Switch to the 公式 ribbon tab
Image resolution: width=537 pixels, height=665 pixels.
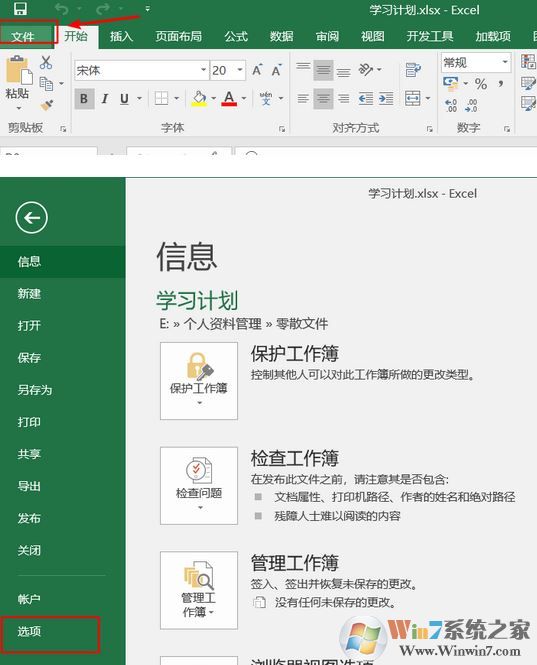point(236,36)
